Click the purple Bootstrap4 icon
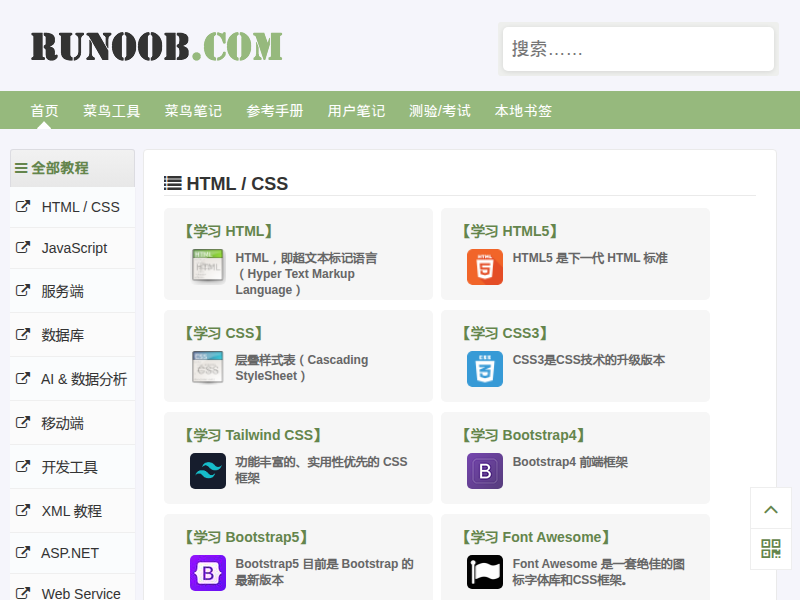This screenshot has width=800, height=600. point(485,471)
